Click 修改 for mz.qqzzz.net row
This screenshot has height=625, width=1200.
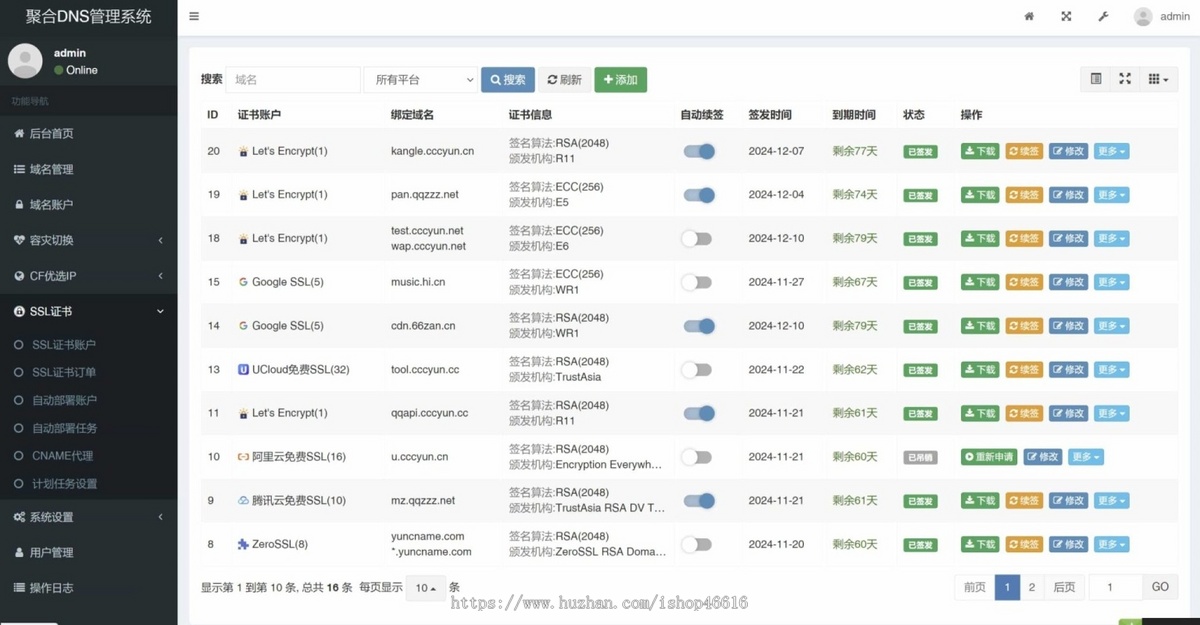coord(1068,501)
